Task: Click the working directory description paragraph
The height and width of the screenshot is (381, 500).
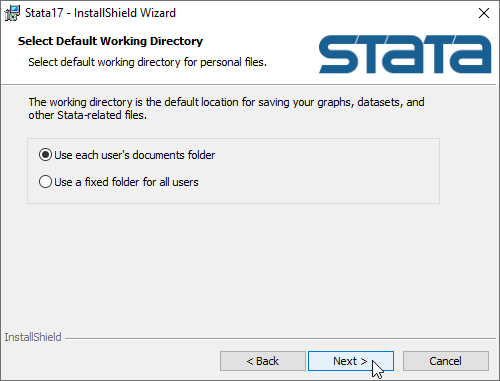Action: tap(226, 108)
